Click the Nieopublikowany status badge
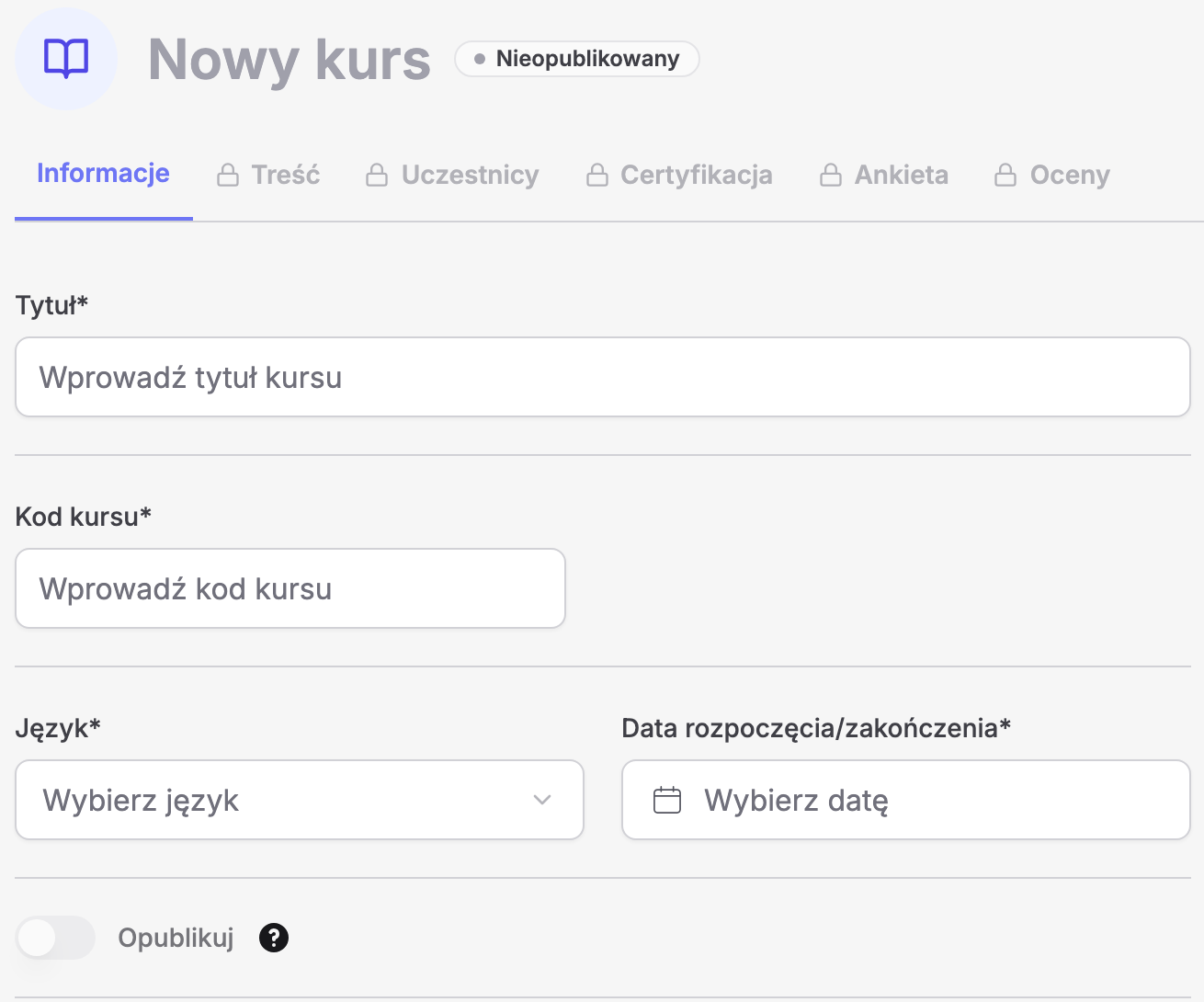Image resolution: width=1204 pixels, height=1002 pixels. click(577, 59)
